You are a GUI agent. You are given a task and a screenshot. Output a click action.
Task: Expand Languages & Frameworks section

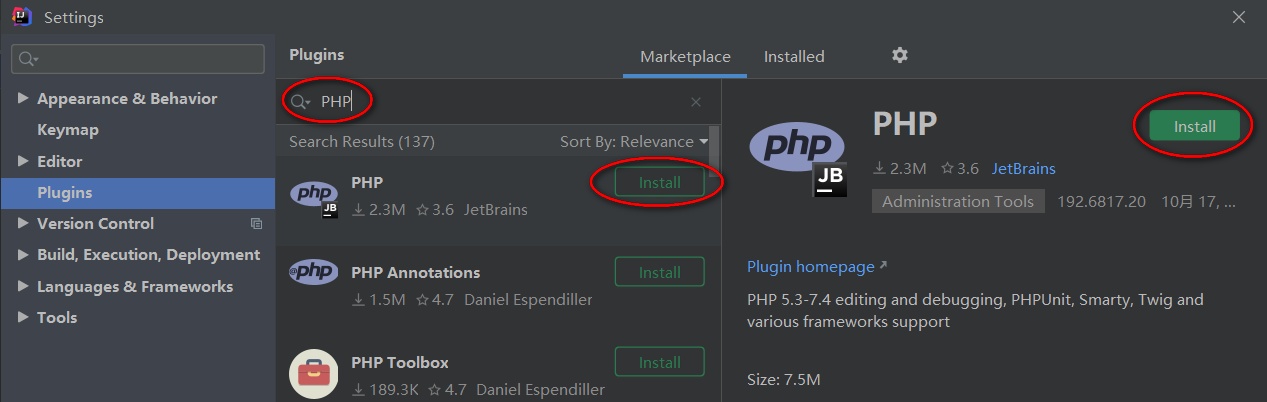coord(23,286)
